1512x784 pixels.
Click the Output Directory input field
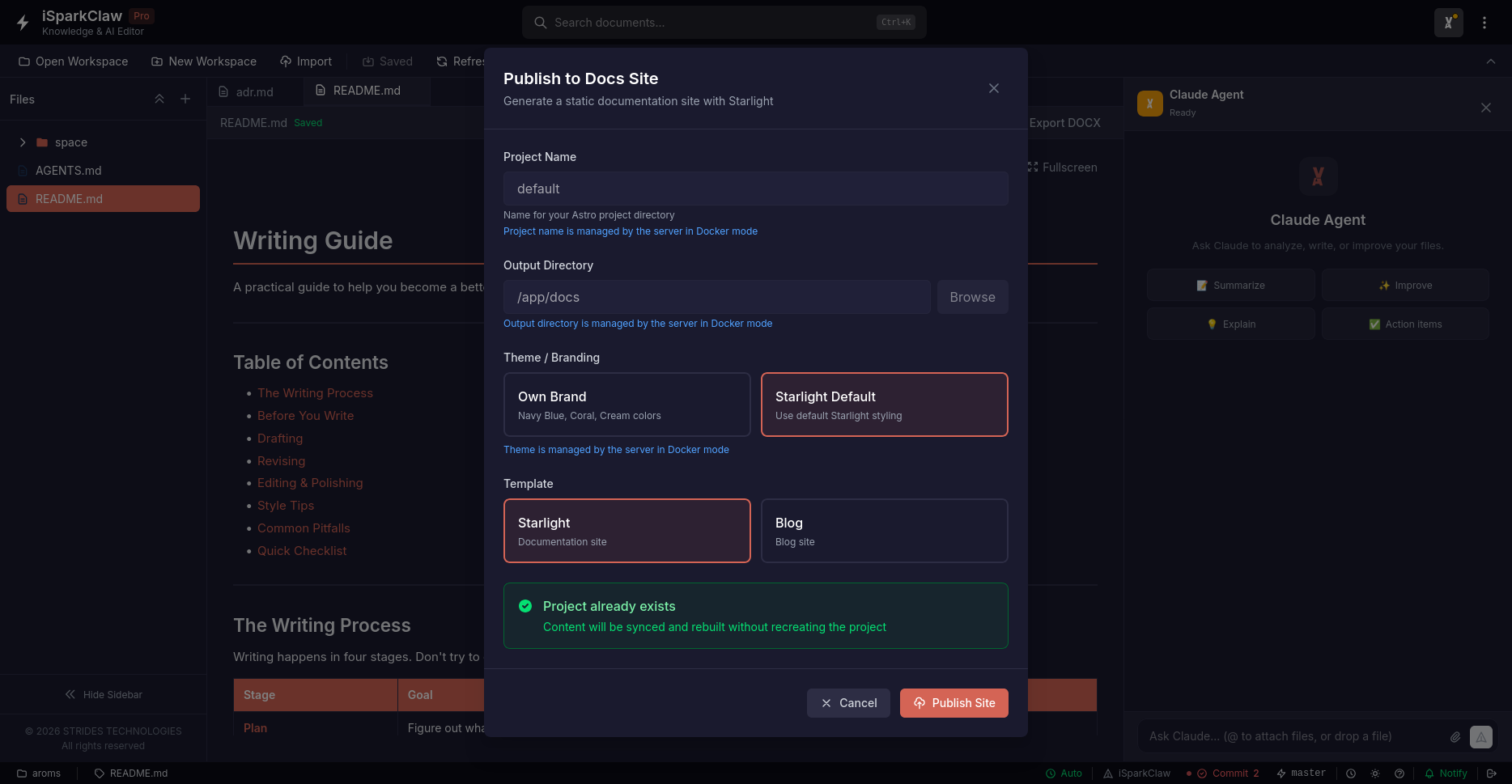[717, 297]
